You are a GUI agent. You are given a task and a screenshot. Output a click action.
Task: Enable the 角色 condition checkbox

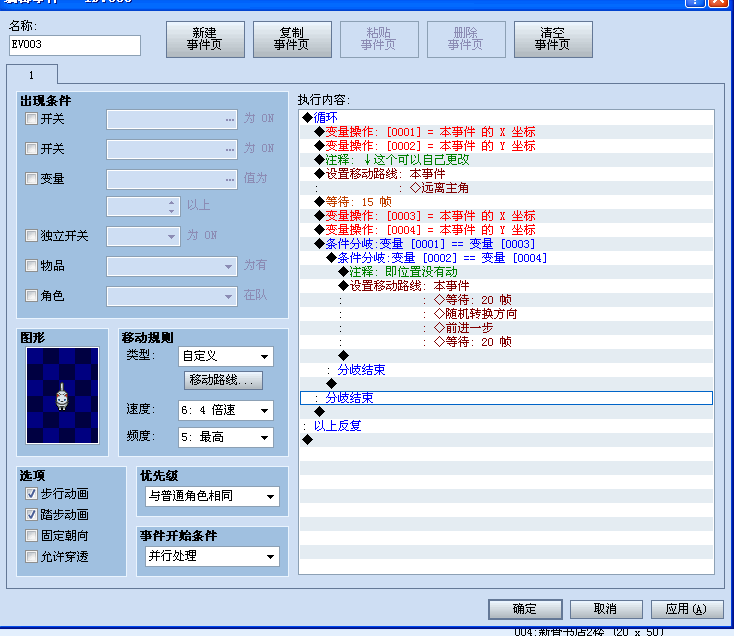31,295
